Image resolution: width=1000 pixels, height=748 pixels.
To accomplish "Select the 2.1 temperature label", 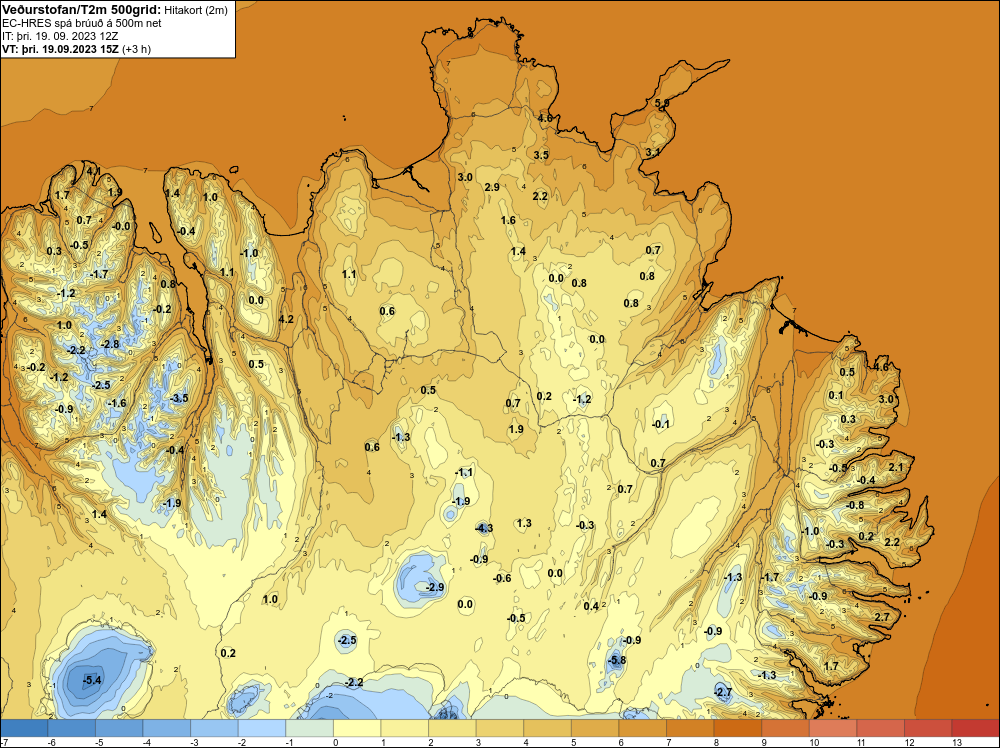I will click(x=896, y=467).
